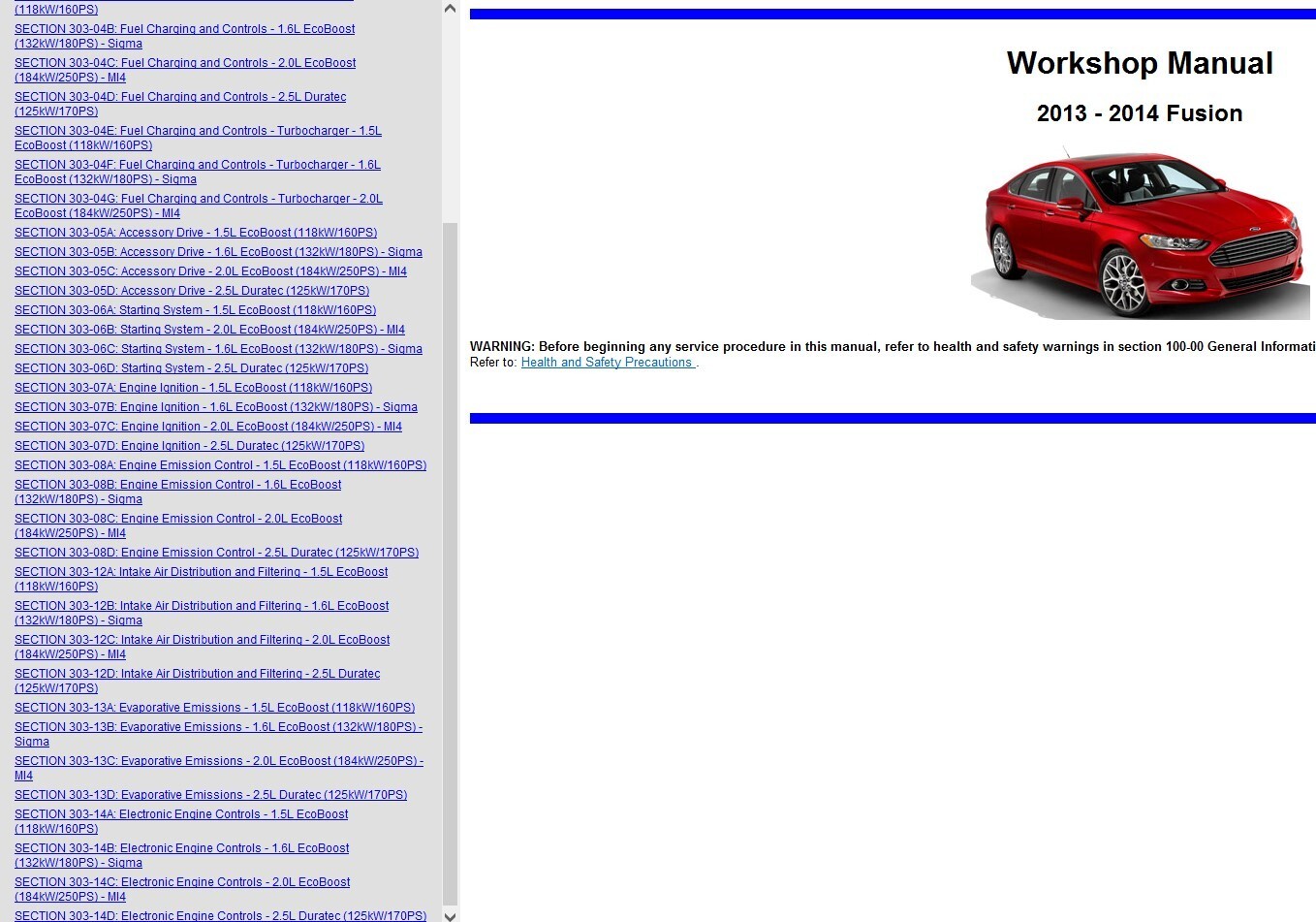Open SECTION 303-05A Accessory Drive 1.5L EcoBoost
The height and width of the screenshot is (922, 1316).
pyautogui.click(x=196, y=233)
